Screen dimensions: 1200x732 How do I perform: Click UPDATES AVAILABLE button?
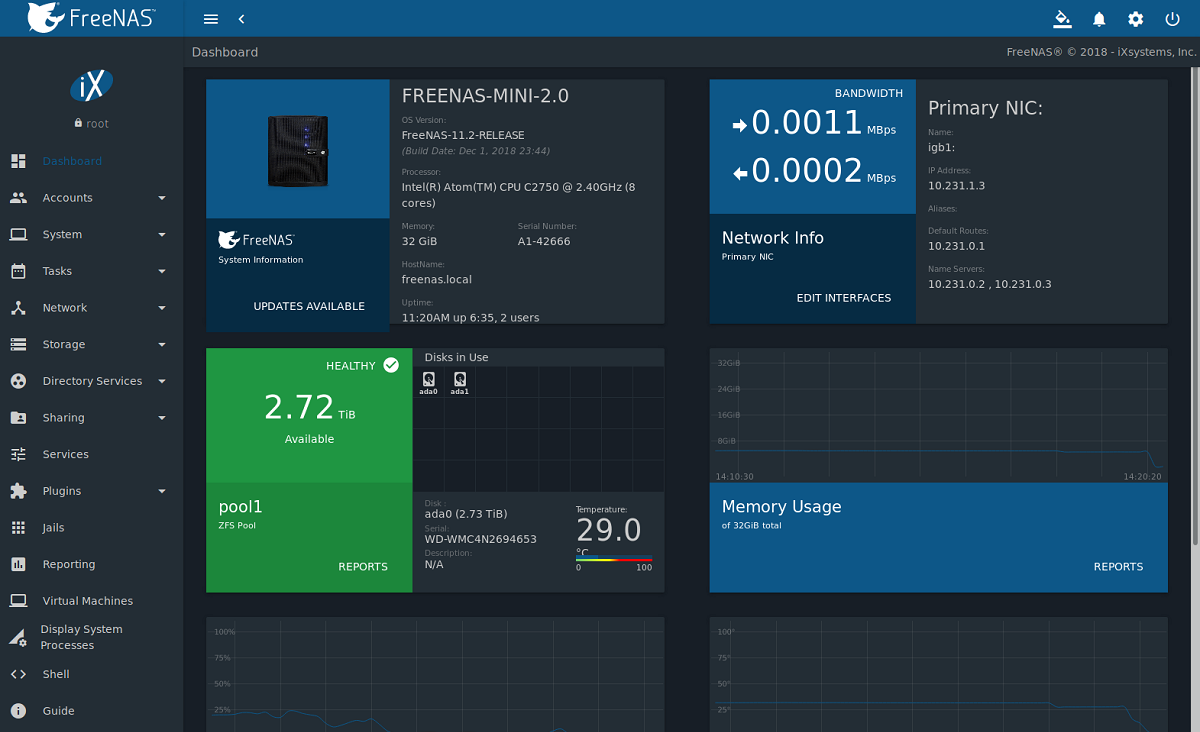pyautogui.click(x=309, y=306)
